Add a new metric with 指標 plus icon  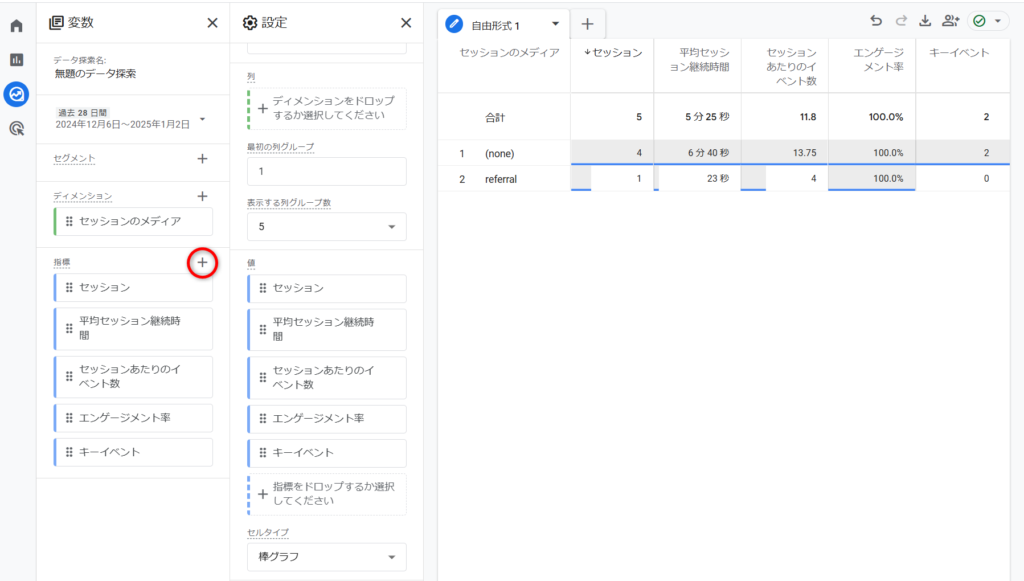pyautogui.click(x=202, y=262)
